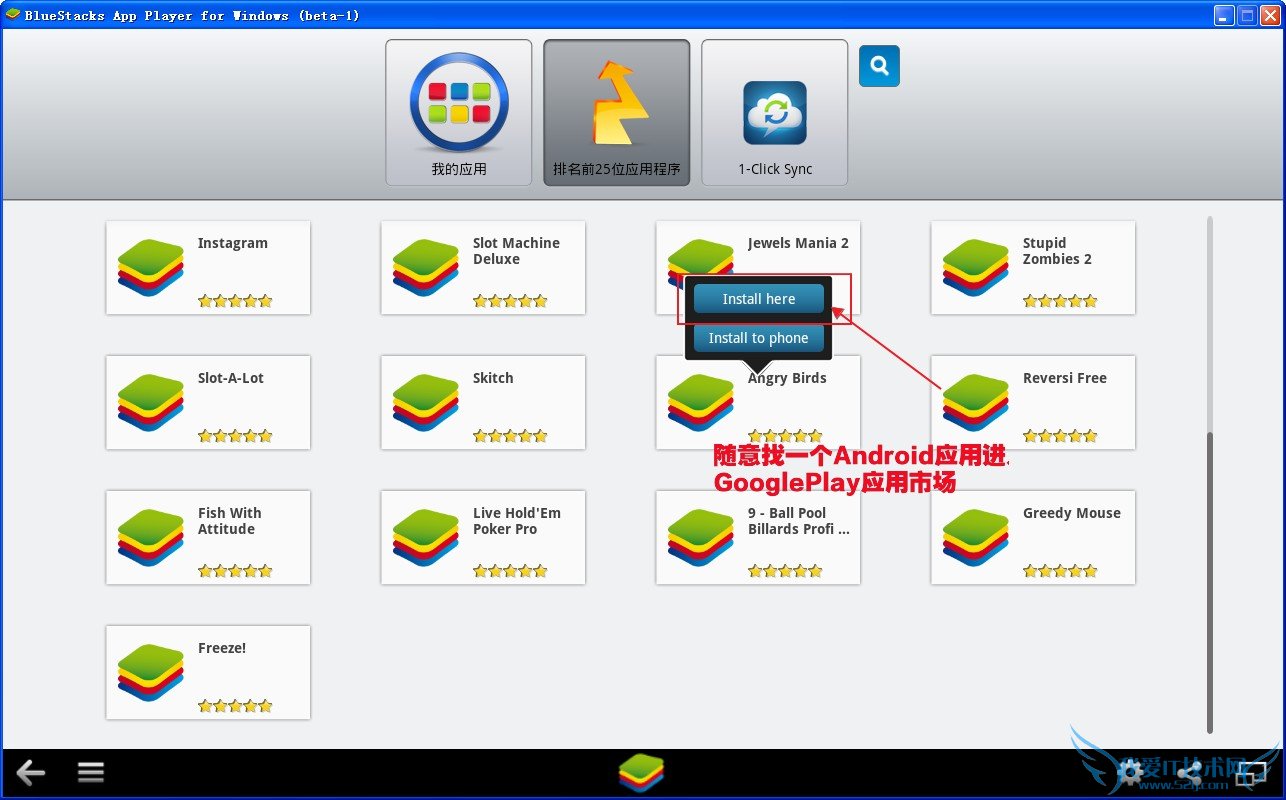Select the Slot Machine Deluxe app tile
Screen dimensions: 1286x800
(483, 268)
